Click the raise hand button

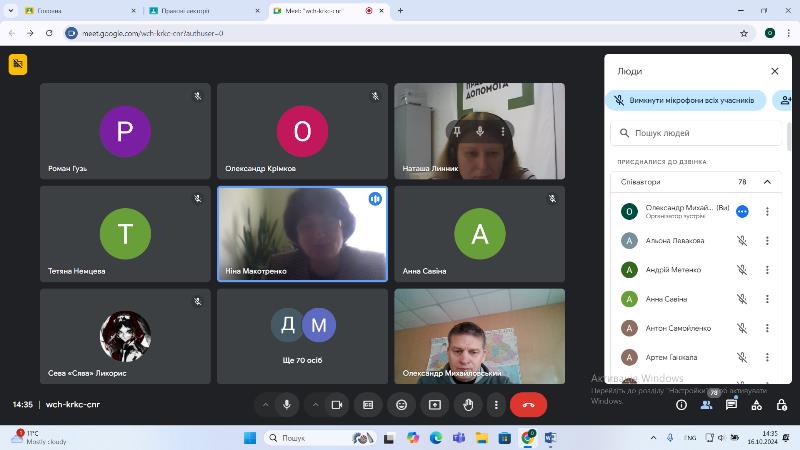468,405
